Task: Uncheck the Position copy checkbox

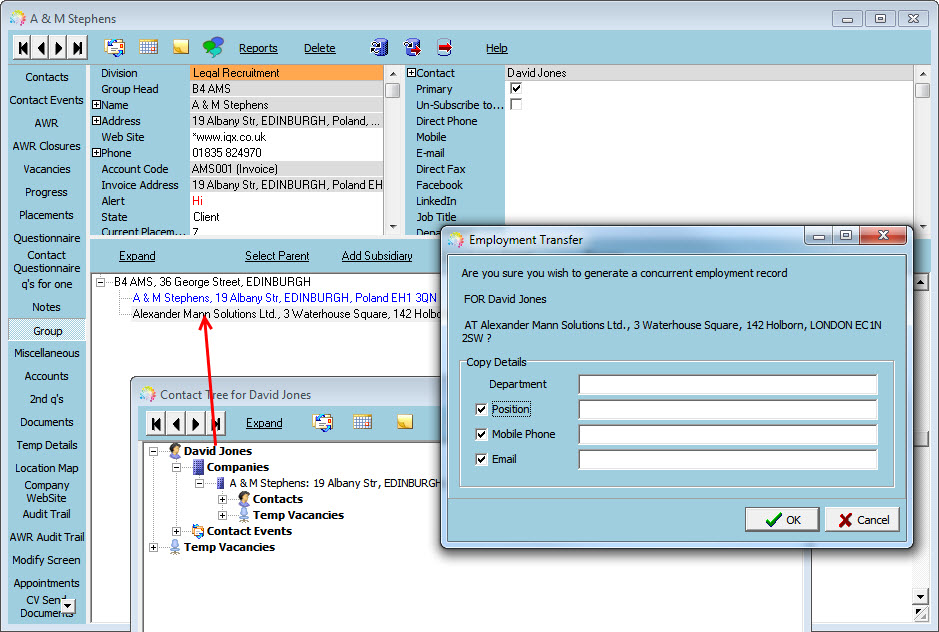Action: point(481,409)
